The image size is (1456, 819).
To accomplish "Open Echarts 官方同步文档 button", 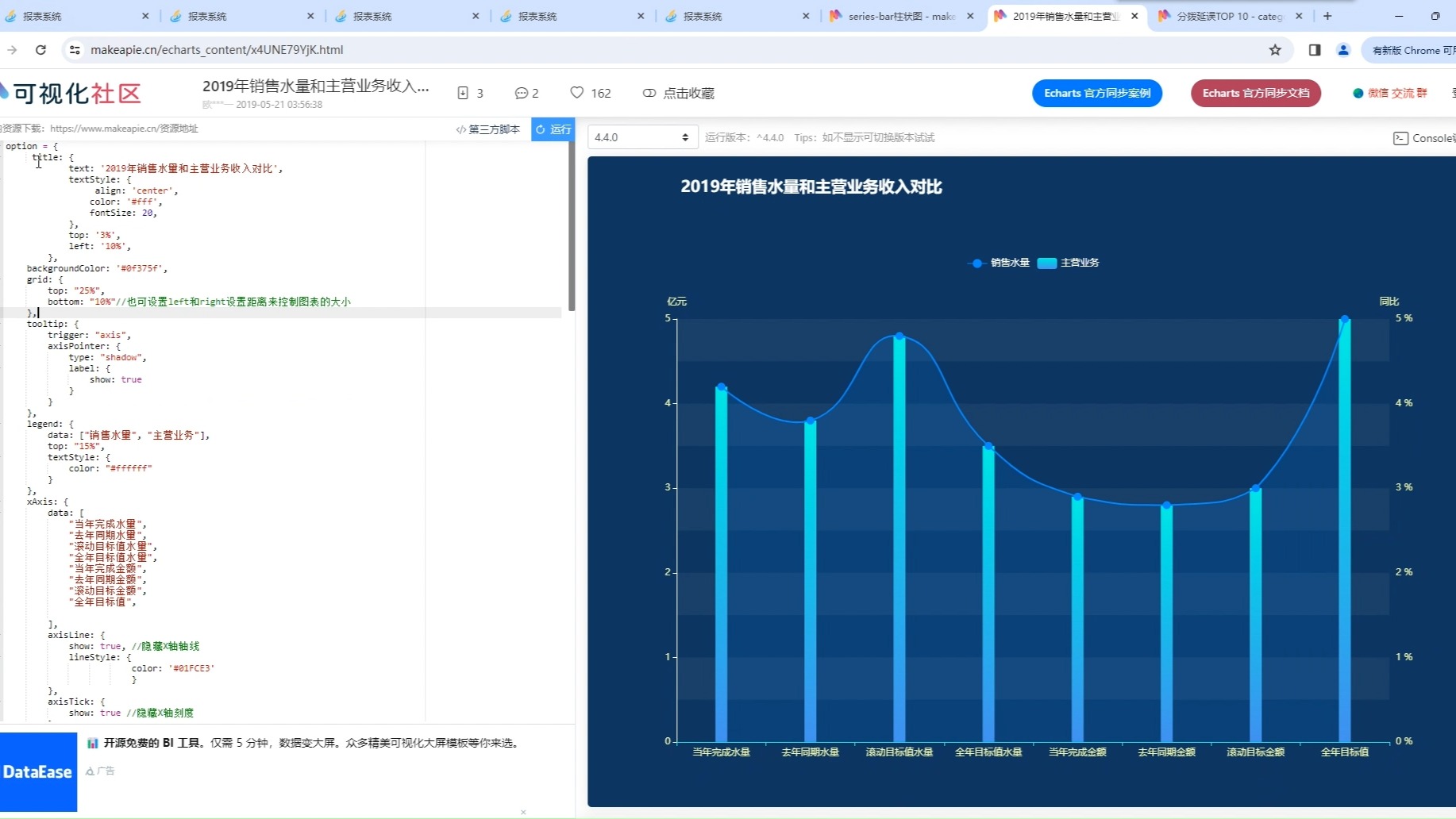I will [x=1256, y=93].
